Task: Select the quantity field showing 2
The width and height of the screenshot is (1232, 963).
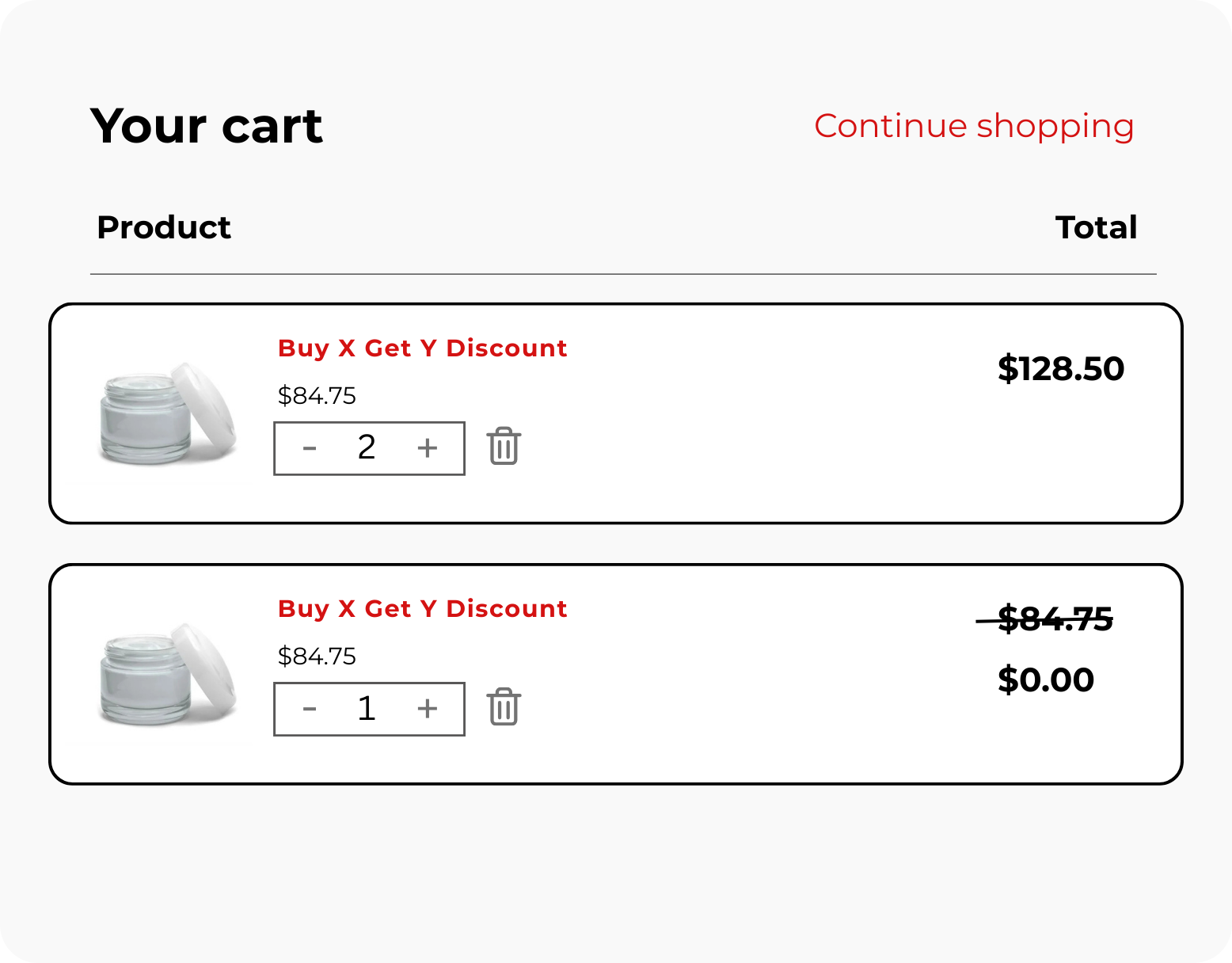Action: point(367,448)
